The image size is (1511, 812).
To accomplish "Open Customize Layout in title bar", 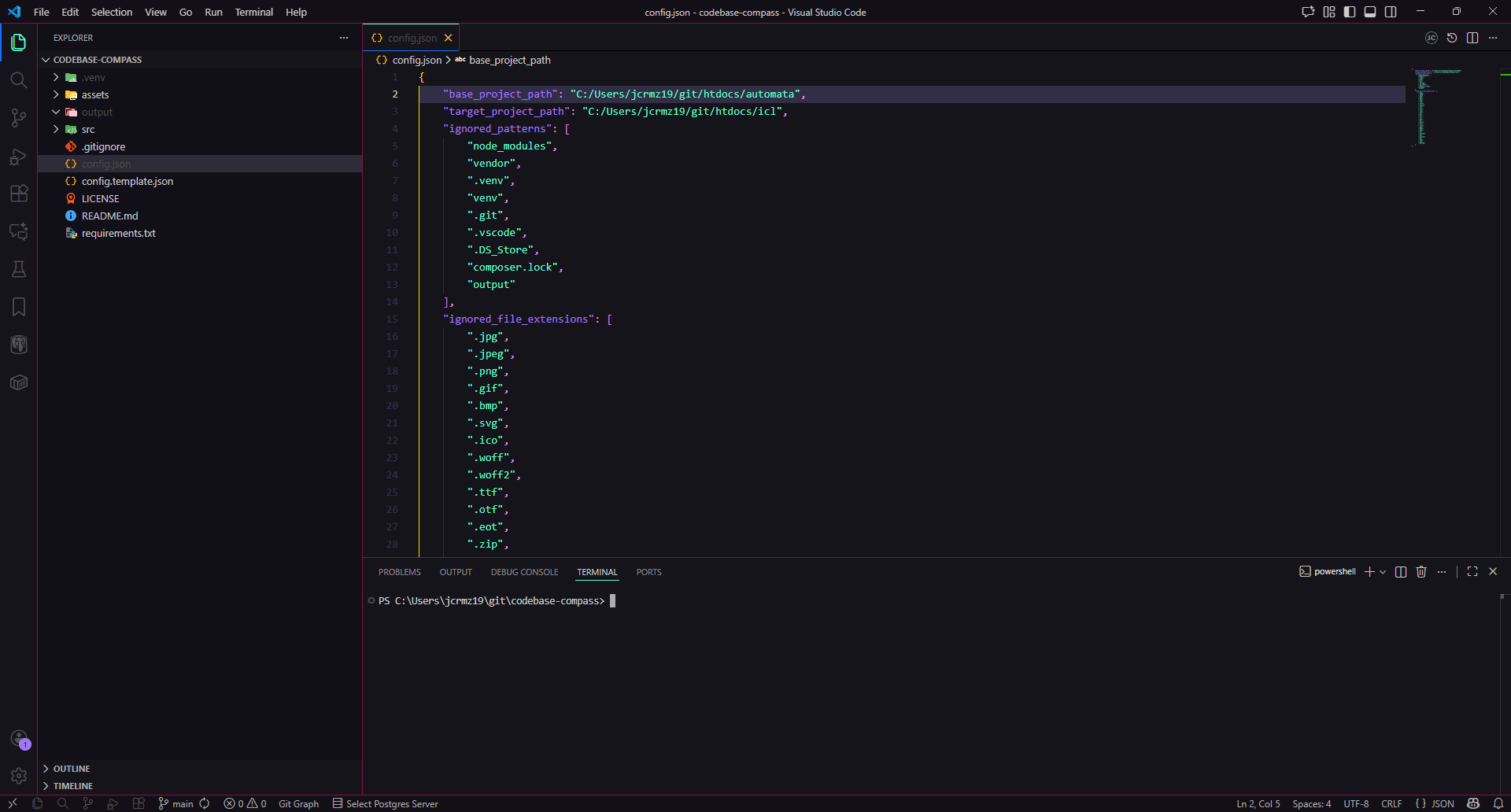I will tap(1329, 12).
